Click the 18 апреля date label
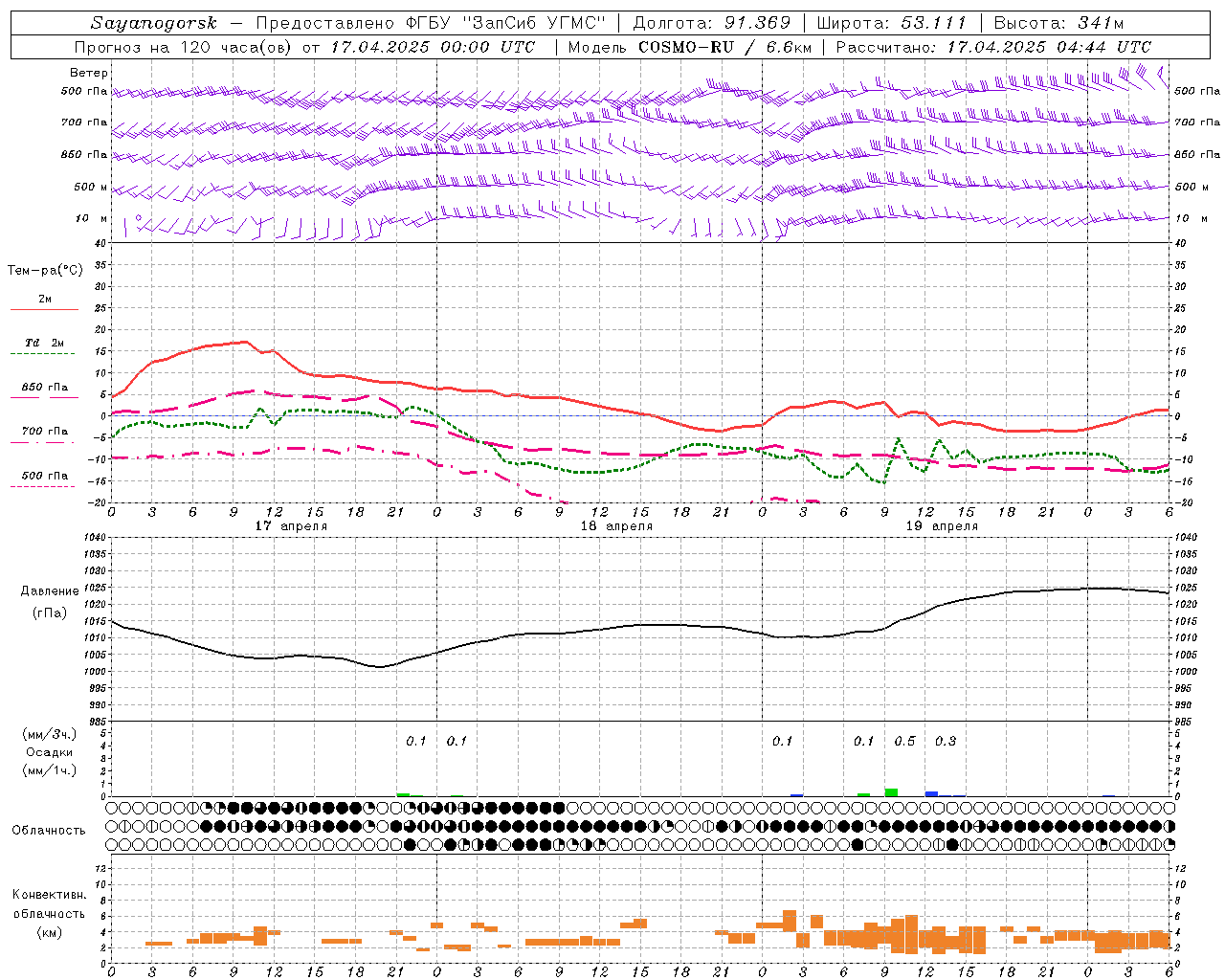The width and height of the screenshot is (1225, 980). pos(616,526)
